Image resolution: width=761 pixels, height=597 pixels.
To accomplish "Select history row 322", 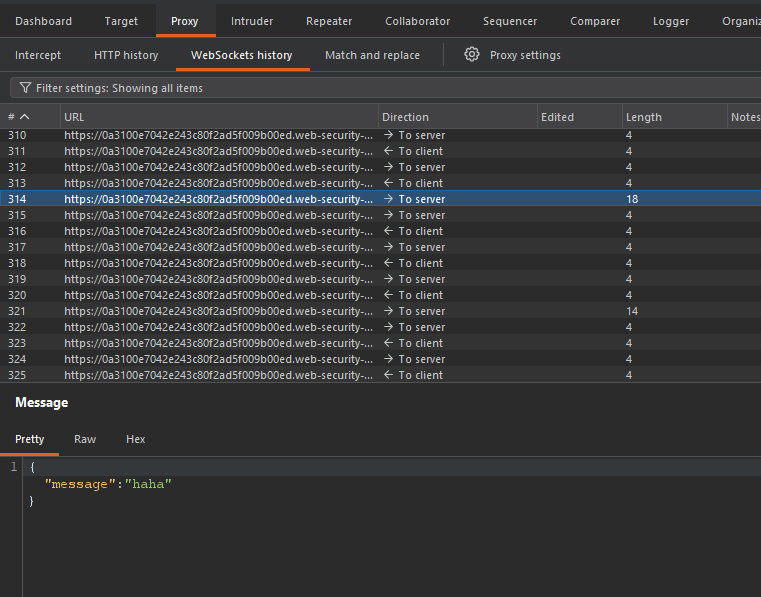I will click(x=380, y=327).
